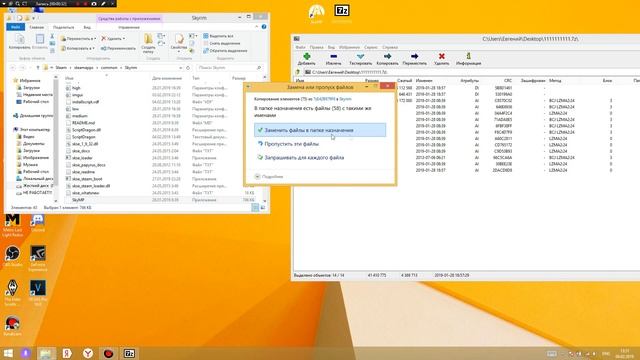
Task: Click 7-Zip Move (Переместить) arrow icon
Action: (414, 56)
